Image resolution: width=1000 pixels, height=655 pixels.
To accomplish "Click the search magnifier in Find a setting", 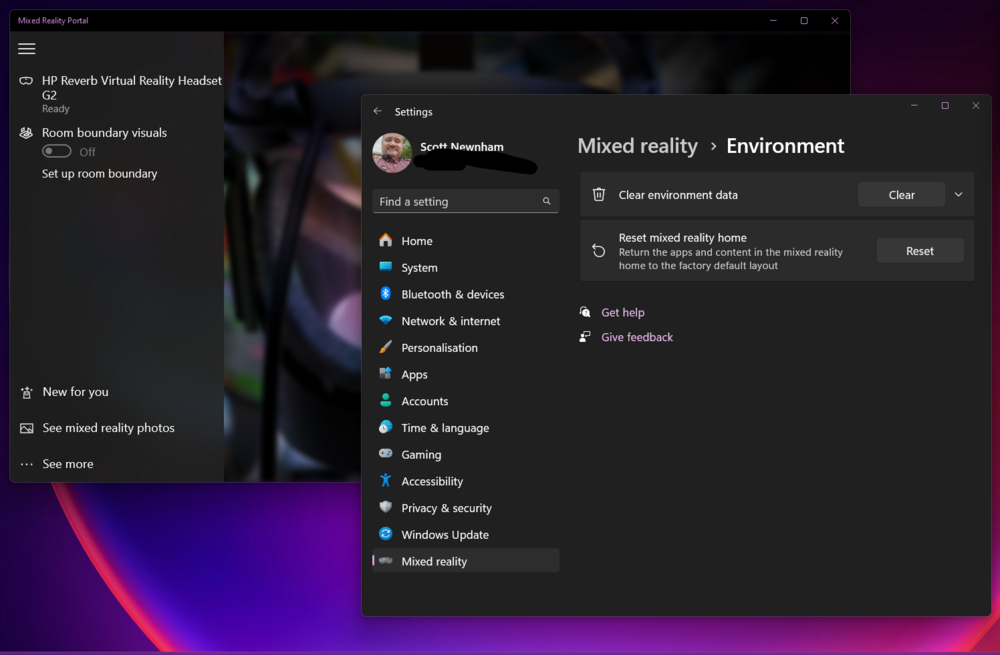I will coord(546,201).
